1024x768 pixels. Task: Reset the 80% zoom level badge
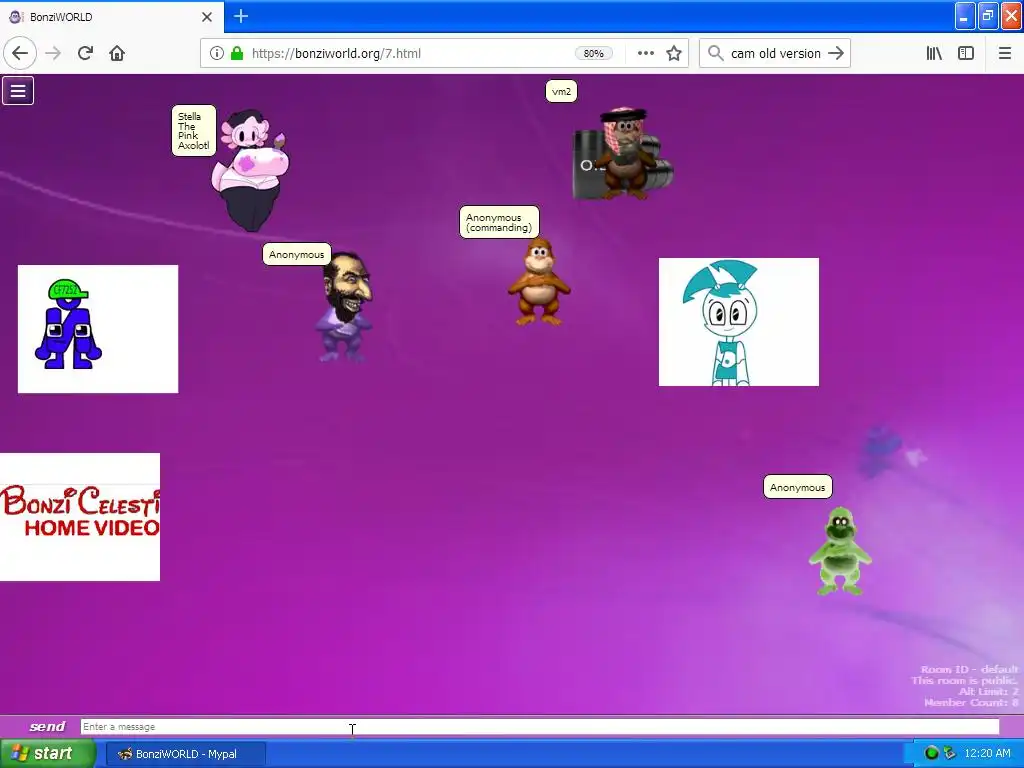pyautogui.click(x=594, y=53)
